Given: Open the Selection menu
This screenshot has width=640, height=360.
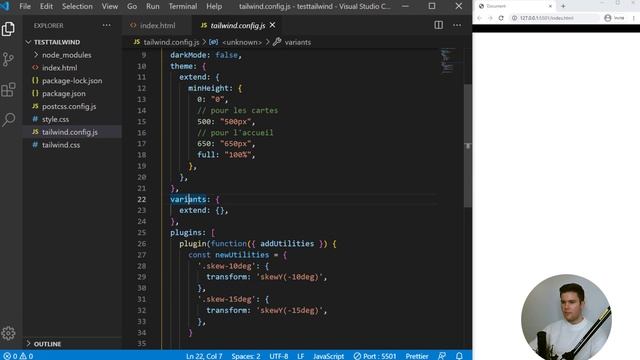Looking at the screenshot, I should coord(77,6).
